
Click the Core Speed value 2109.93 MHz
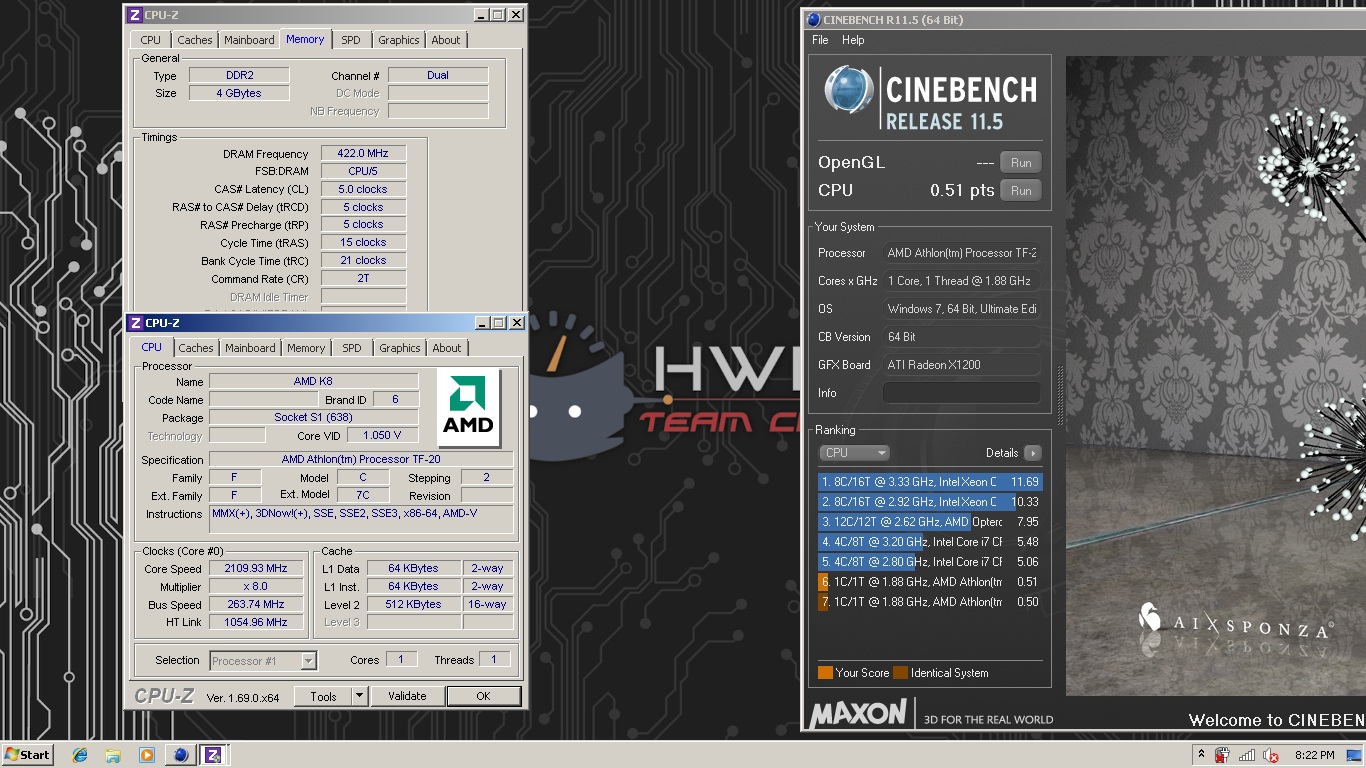(255, 569)
